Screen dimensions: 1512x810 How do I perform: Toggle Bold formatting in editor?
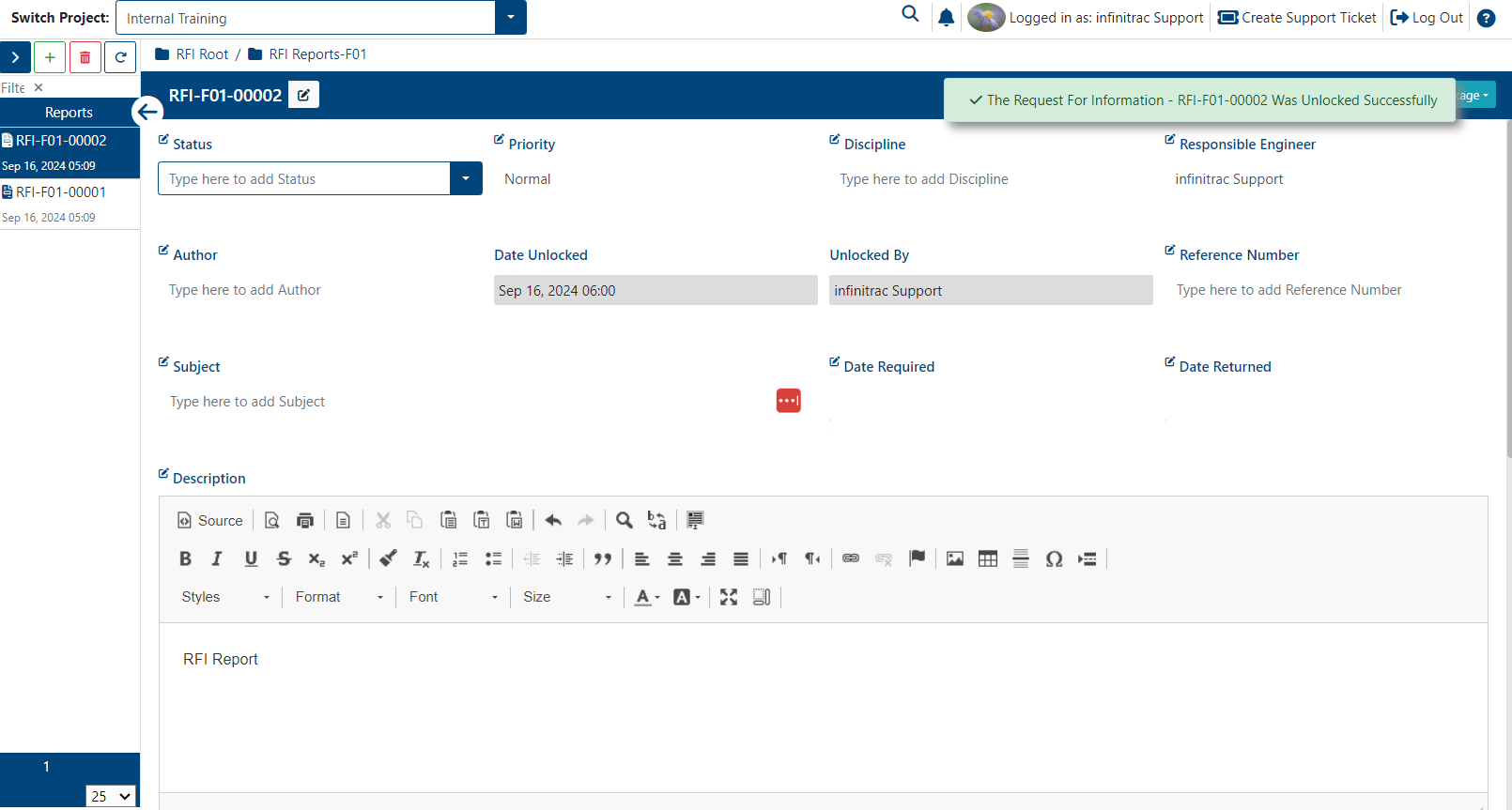(x=185, y=558)
